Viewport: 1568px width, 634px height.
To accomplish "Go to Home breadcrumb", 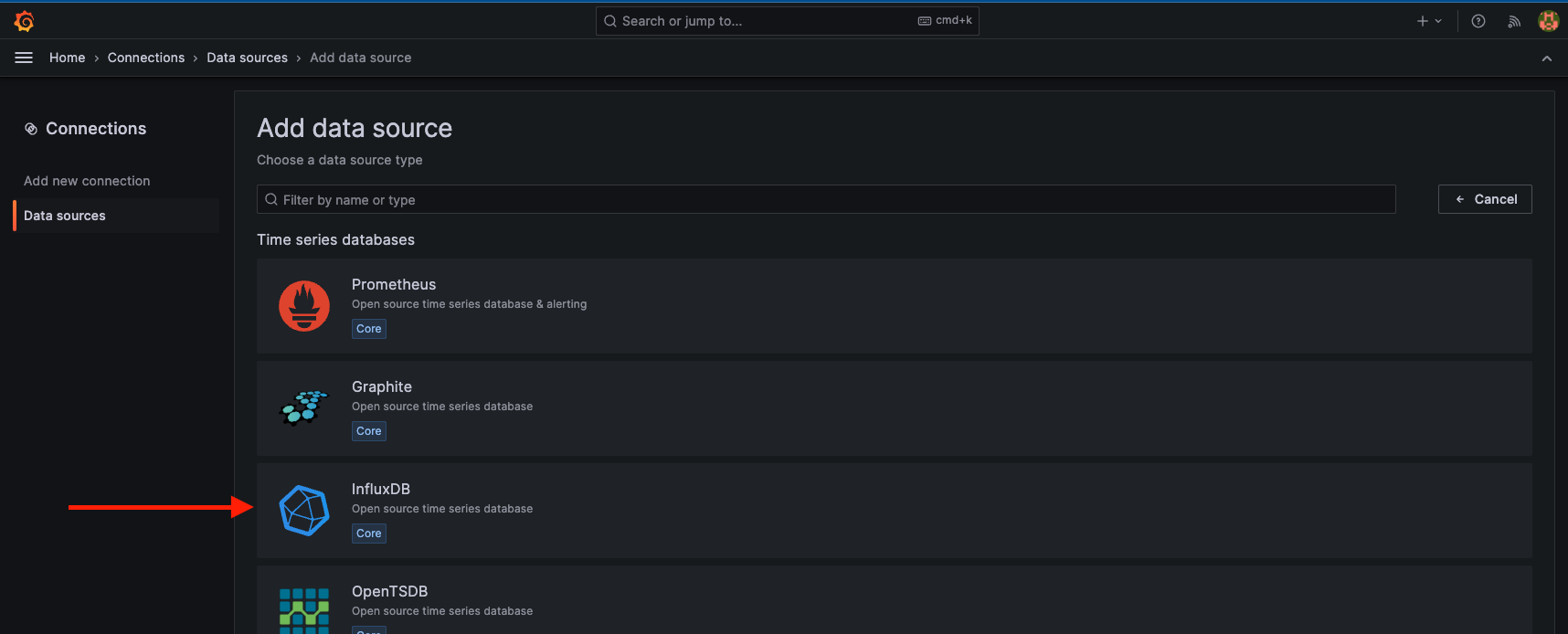I will coord(67,58).
